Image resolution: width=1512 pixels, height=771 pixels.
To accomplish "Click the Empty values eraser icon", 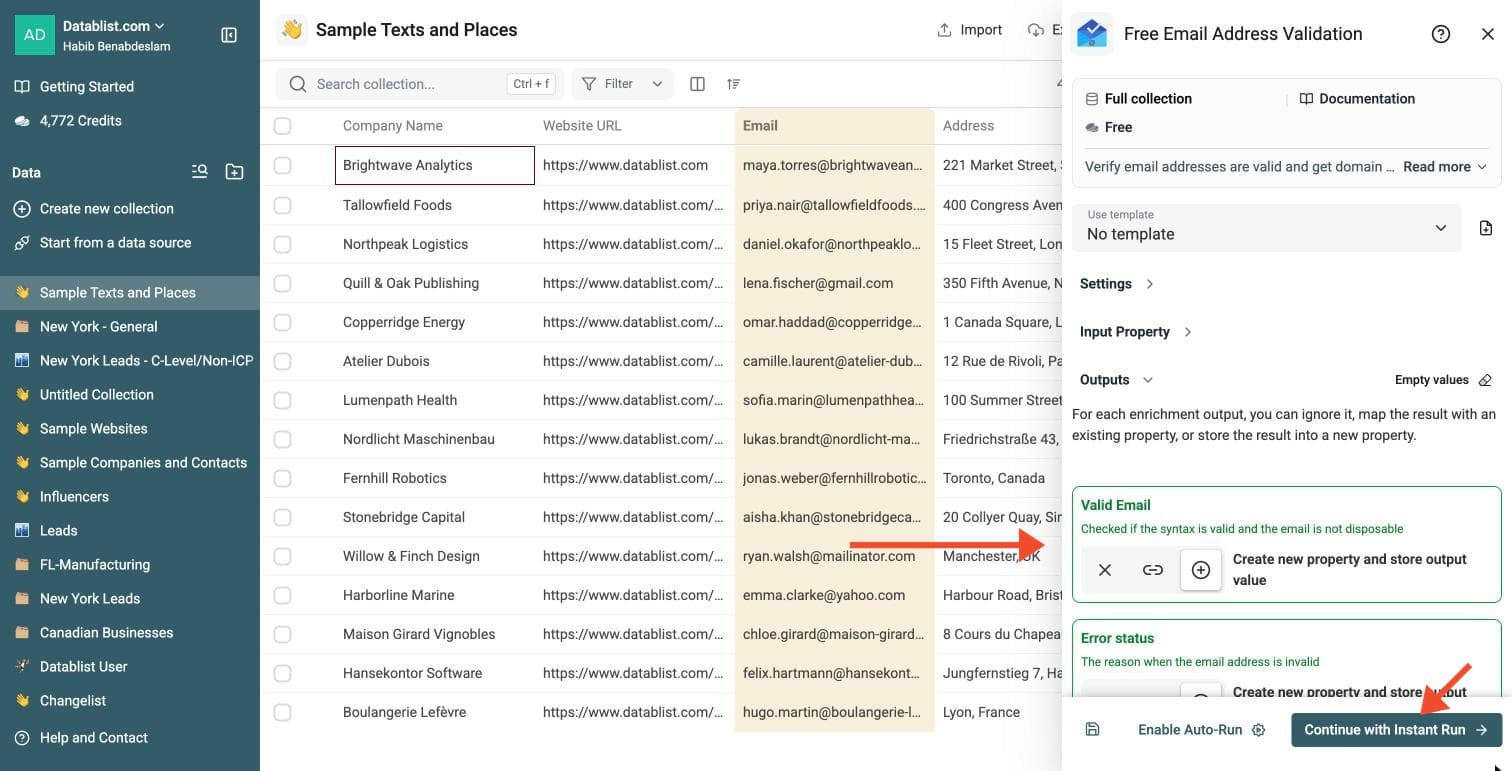I will tap(1485, 380).
